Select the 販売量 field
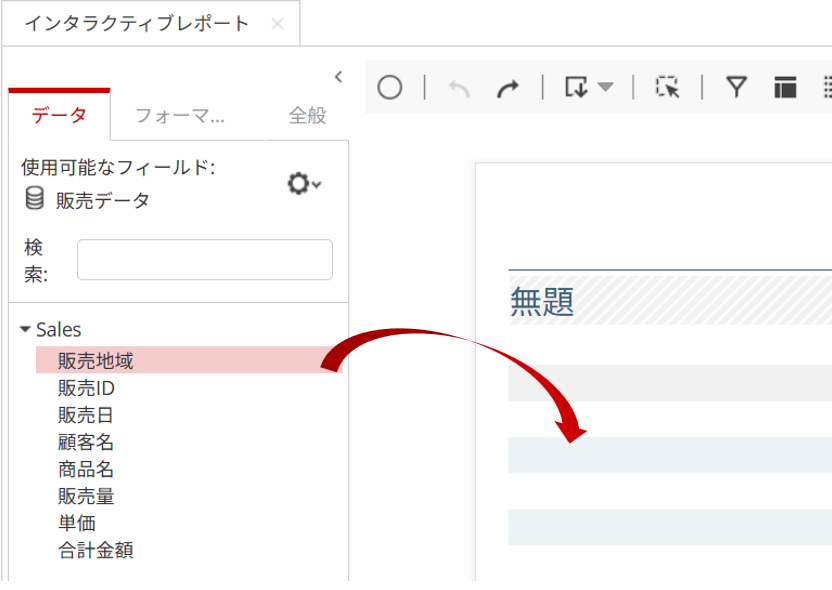Viewport: 832px width, 590px height. (86, 497)
